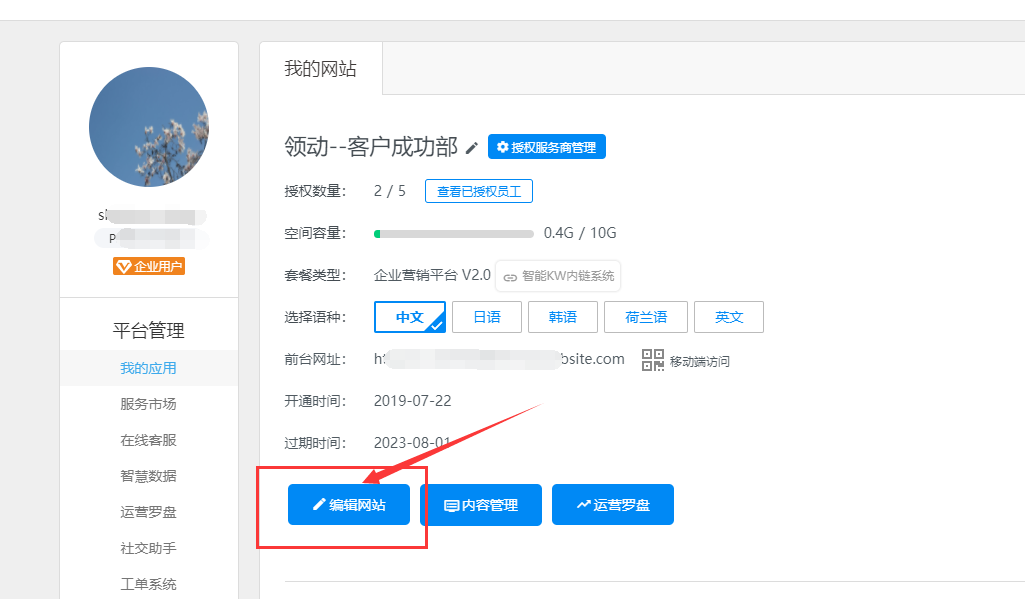Open 我的应用 in sidebar
Screen dimensions: 1025x599
(148, 368)
